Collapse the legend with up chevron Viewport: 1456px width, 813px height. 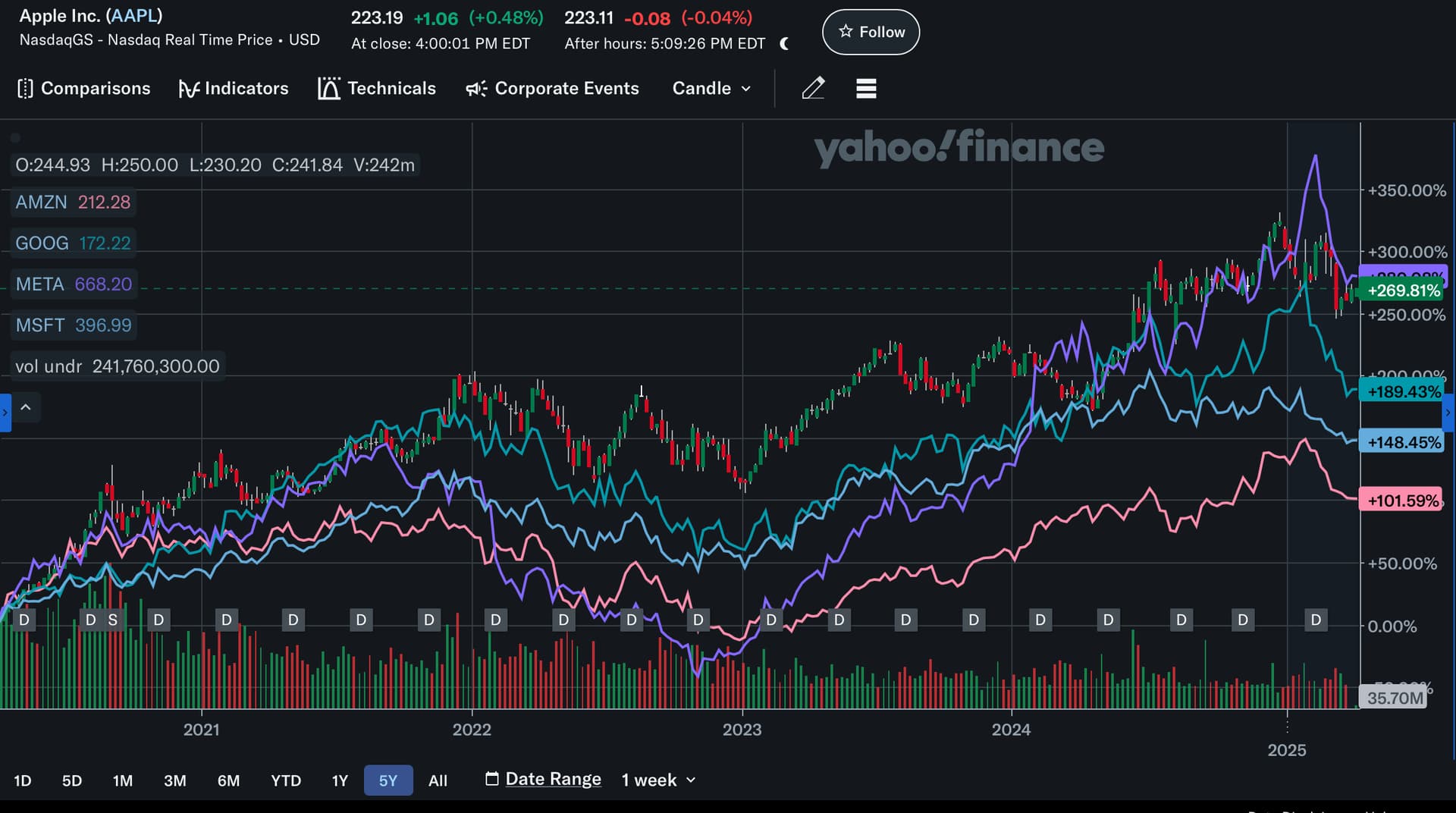pos(25,408)
